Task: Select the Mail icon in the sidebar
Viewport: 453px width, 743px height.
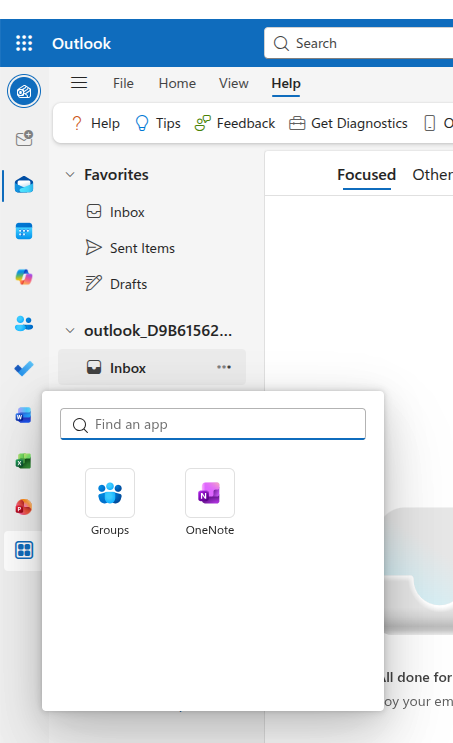Action: pyautogui.click(x=24, y=185)
